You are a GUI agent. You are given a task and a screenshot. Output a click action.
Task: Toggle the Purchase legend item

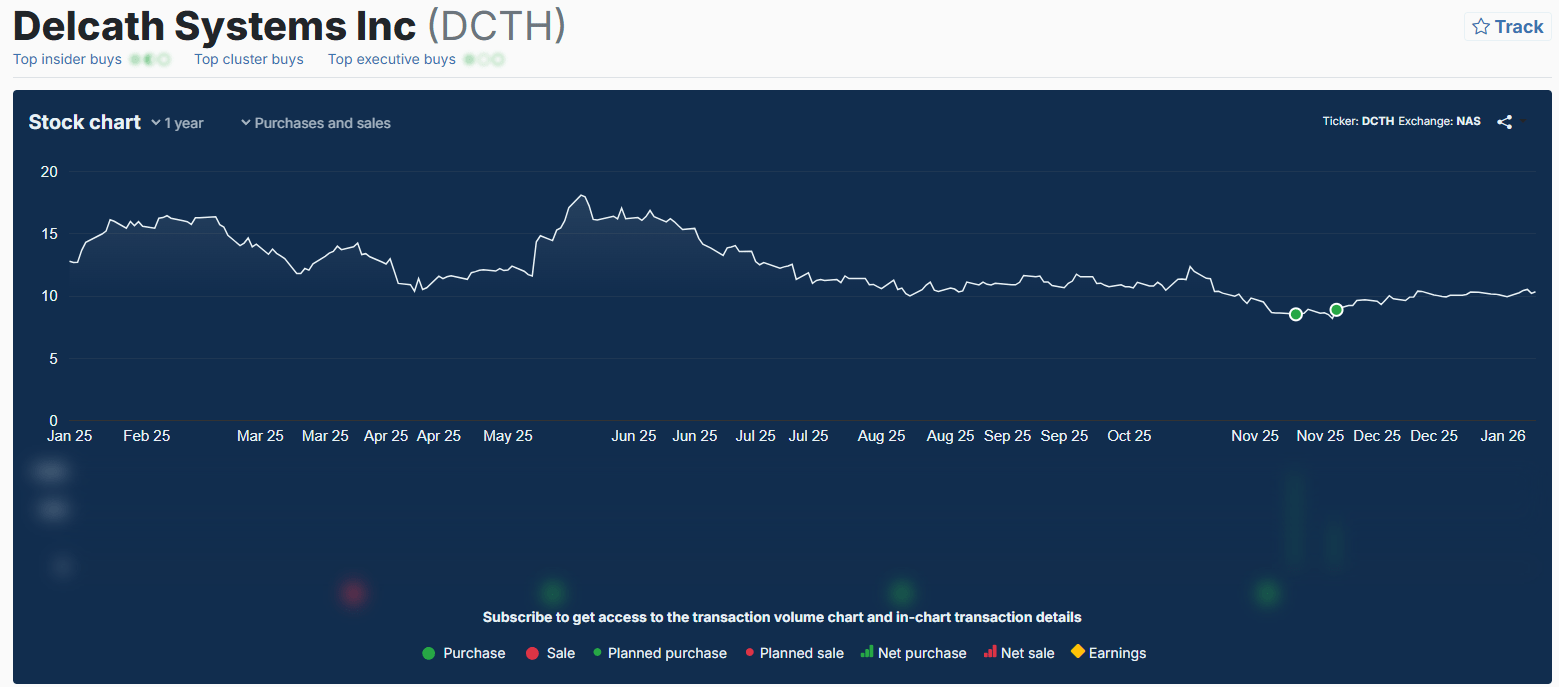tap(464, 653)
